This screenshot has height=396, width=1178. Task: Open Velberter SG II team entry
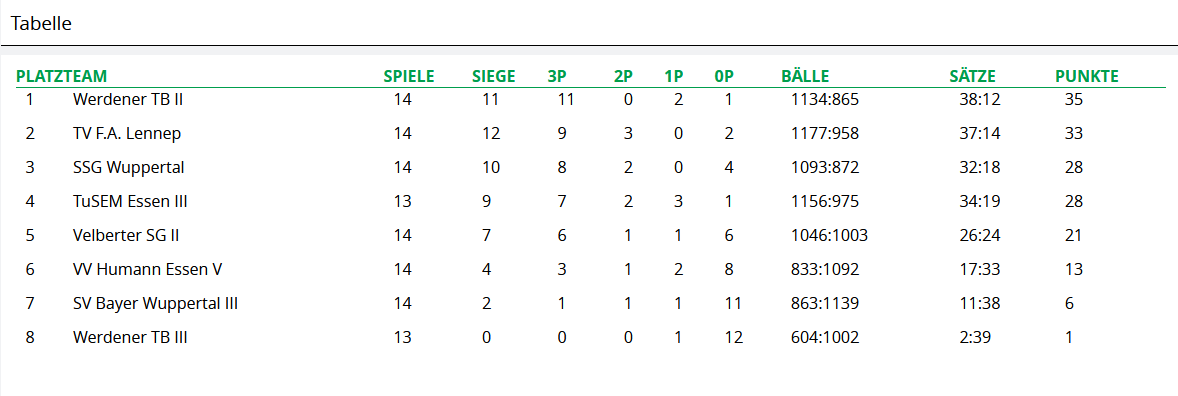point(125,235)
